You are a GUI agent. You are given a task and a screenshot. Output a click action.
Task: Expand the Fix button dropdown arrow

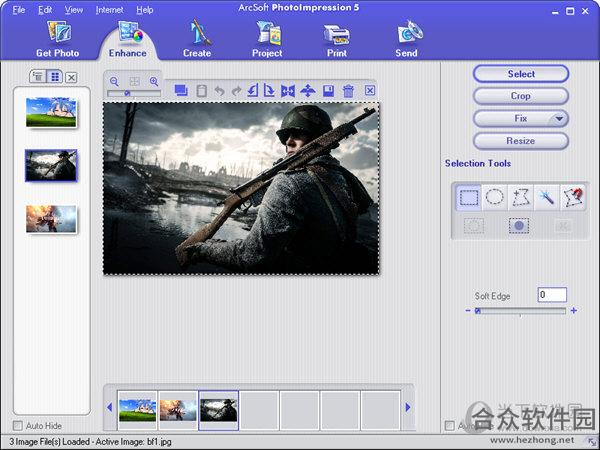(559, 119)
